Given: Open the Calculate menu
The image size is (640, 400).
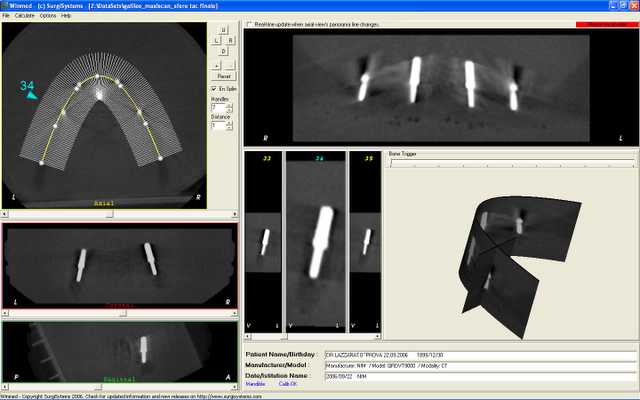Looking at the screenshot, I should tap(24, 16).
